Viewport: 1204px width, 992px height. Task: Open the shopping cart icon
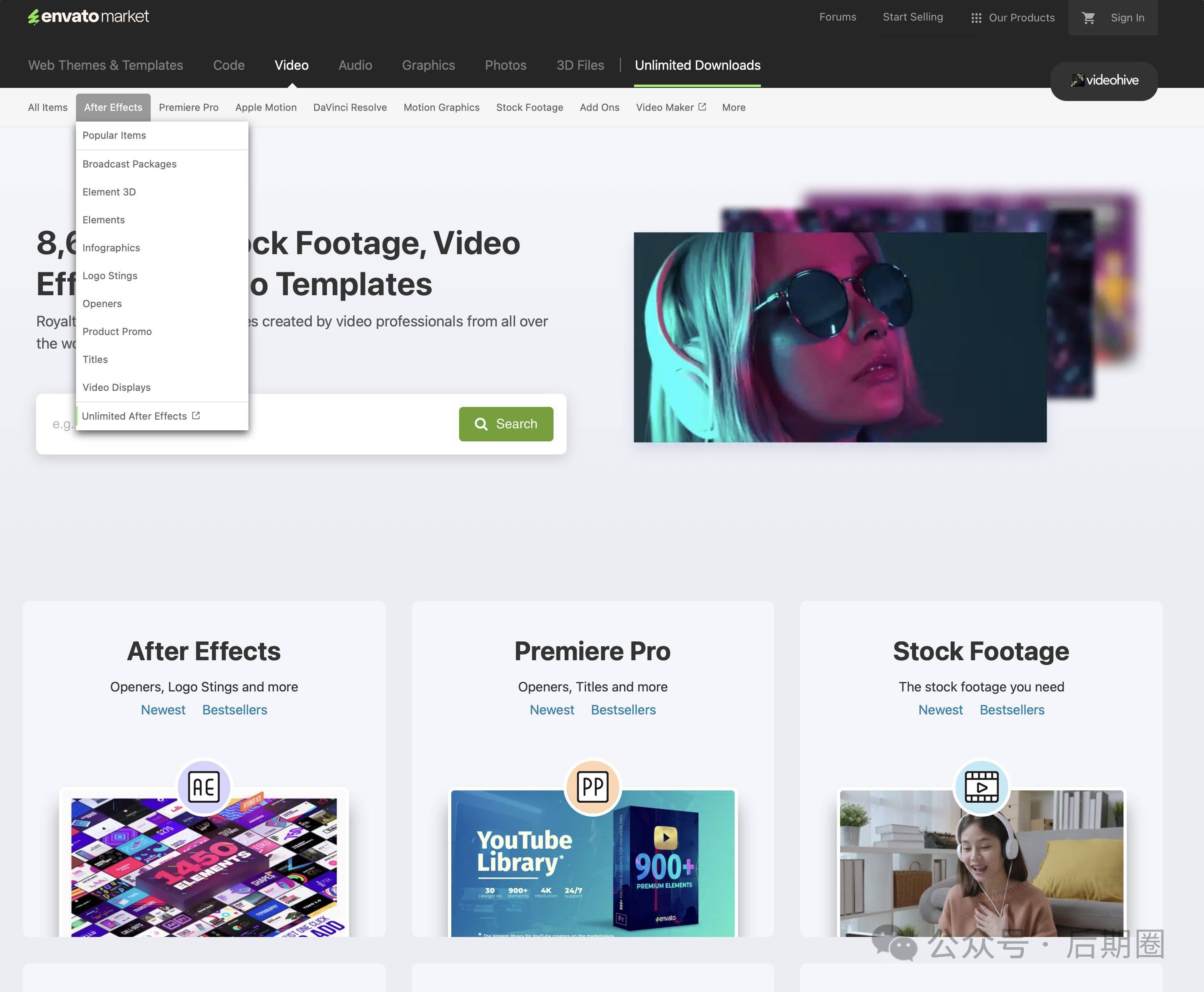point(1089,18)
